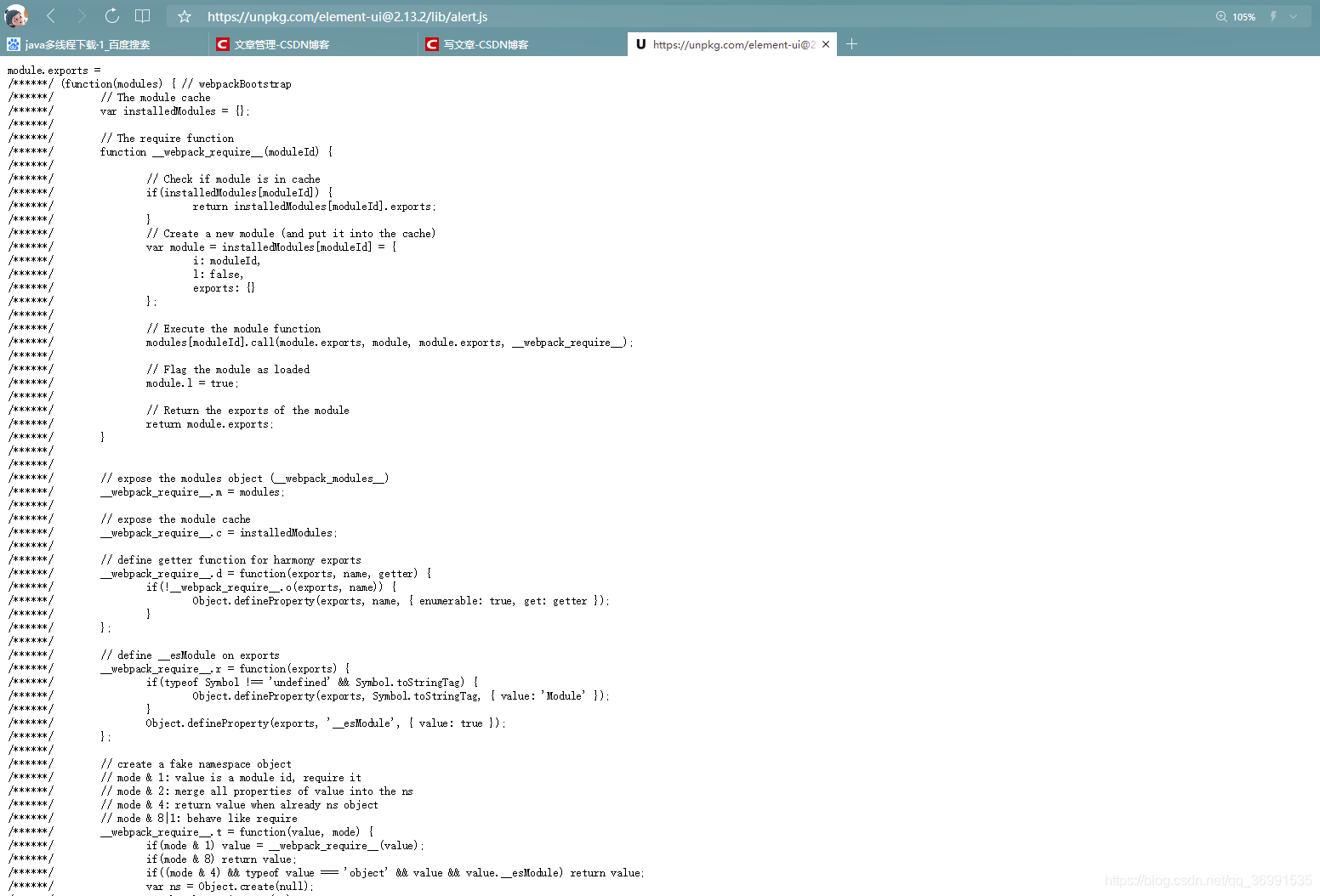Switch to 文章管理-CSDN博客 tab
The height and width of the screenshot is (896, 1320).
pyautogui.click(x=314, y=44)
